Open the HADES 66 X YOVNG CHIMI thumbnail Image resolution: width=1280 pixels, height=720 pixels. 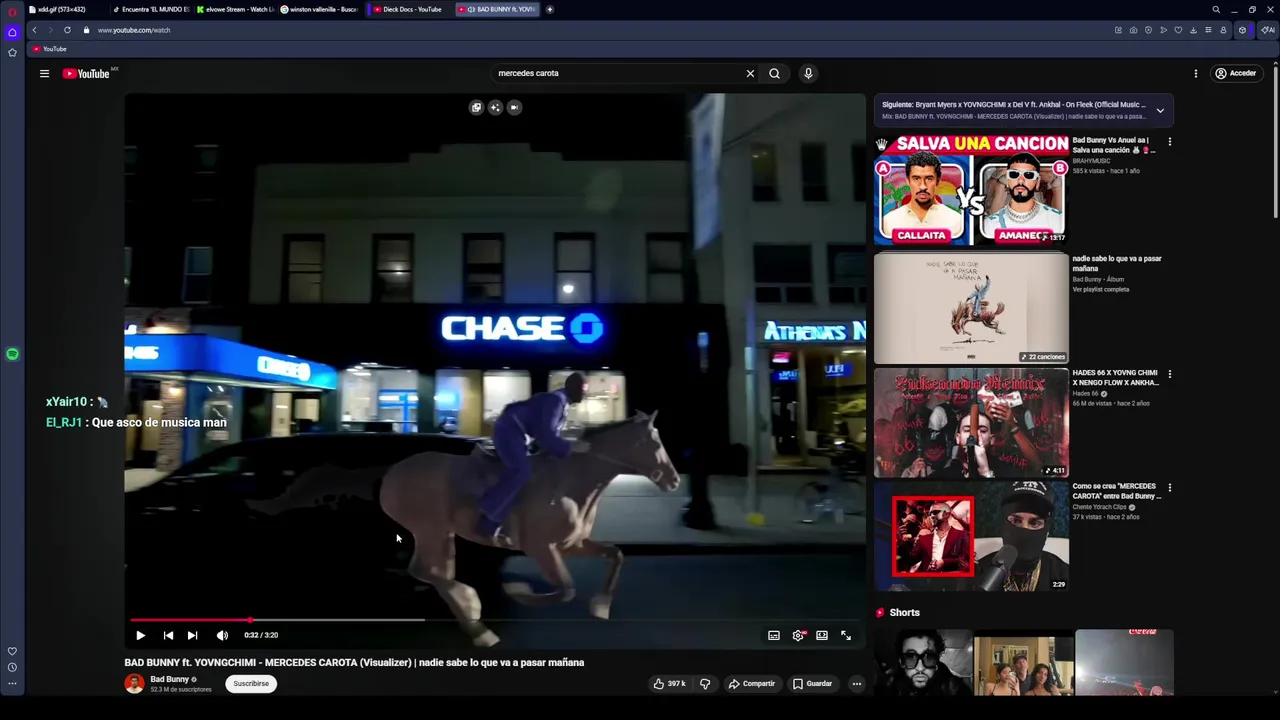coord(971,422)
